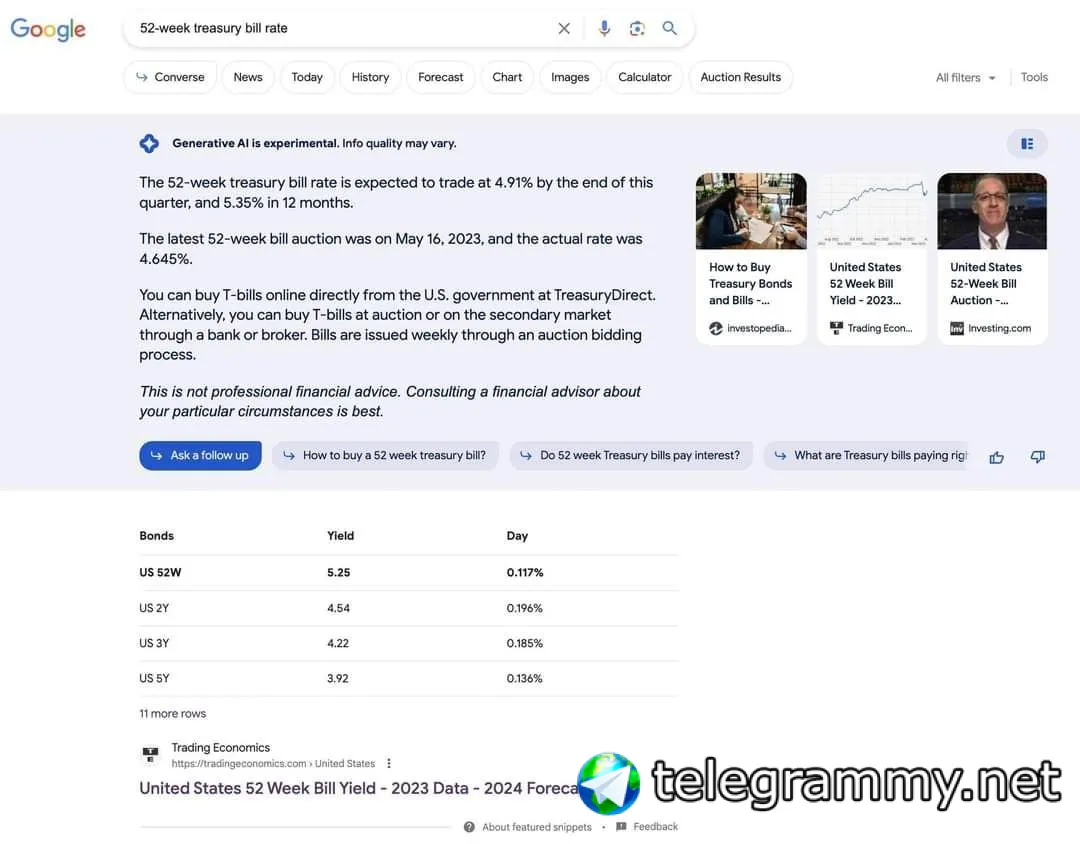Image resolution: width=1080 pixels, height=844 pixels.
Task: Click the Ask a follow up button
Action: [200, 455]
